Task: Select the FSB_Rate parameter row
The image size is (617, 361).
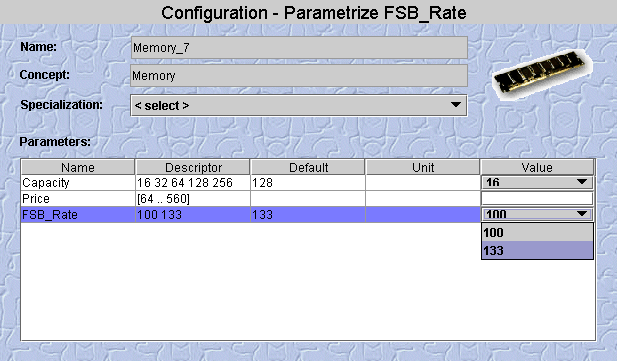Action: [251, 215]
